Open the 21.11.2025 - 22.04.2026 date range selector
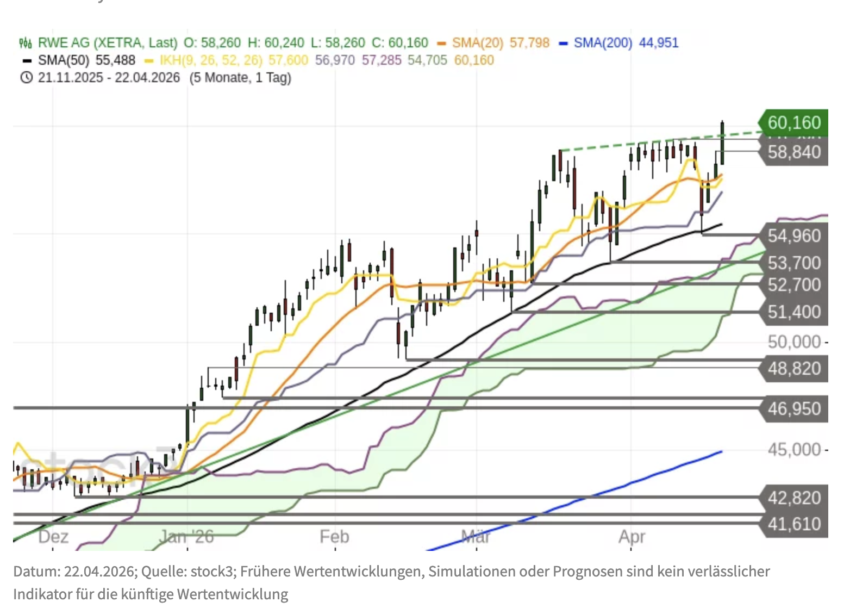Viewport: 850px width, 608px height. (108, 77)
